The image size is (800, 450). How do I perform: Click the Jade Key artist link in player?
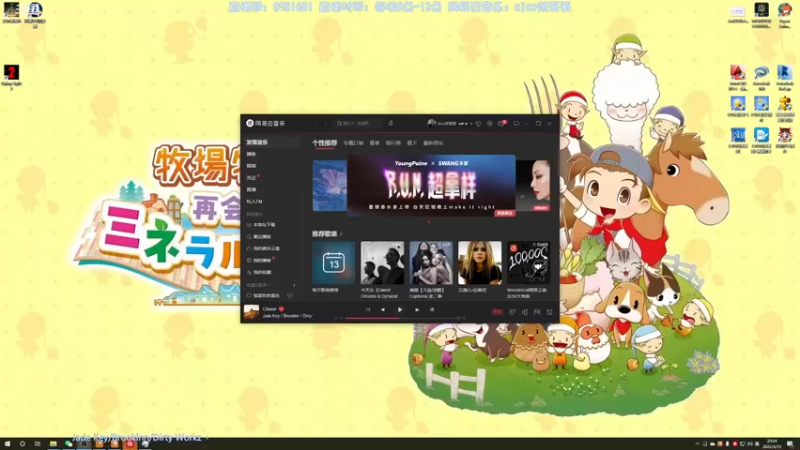click(271, 316)
